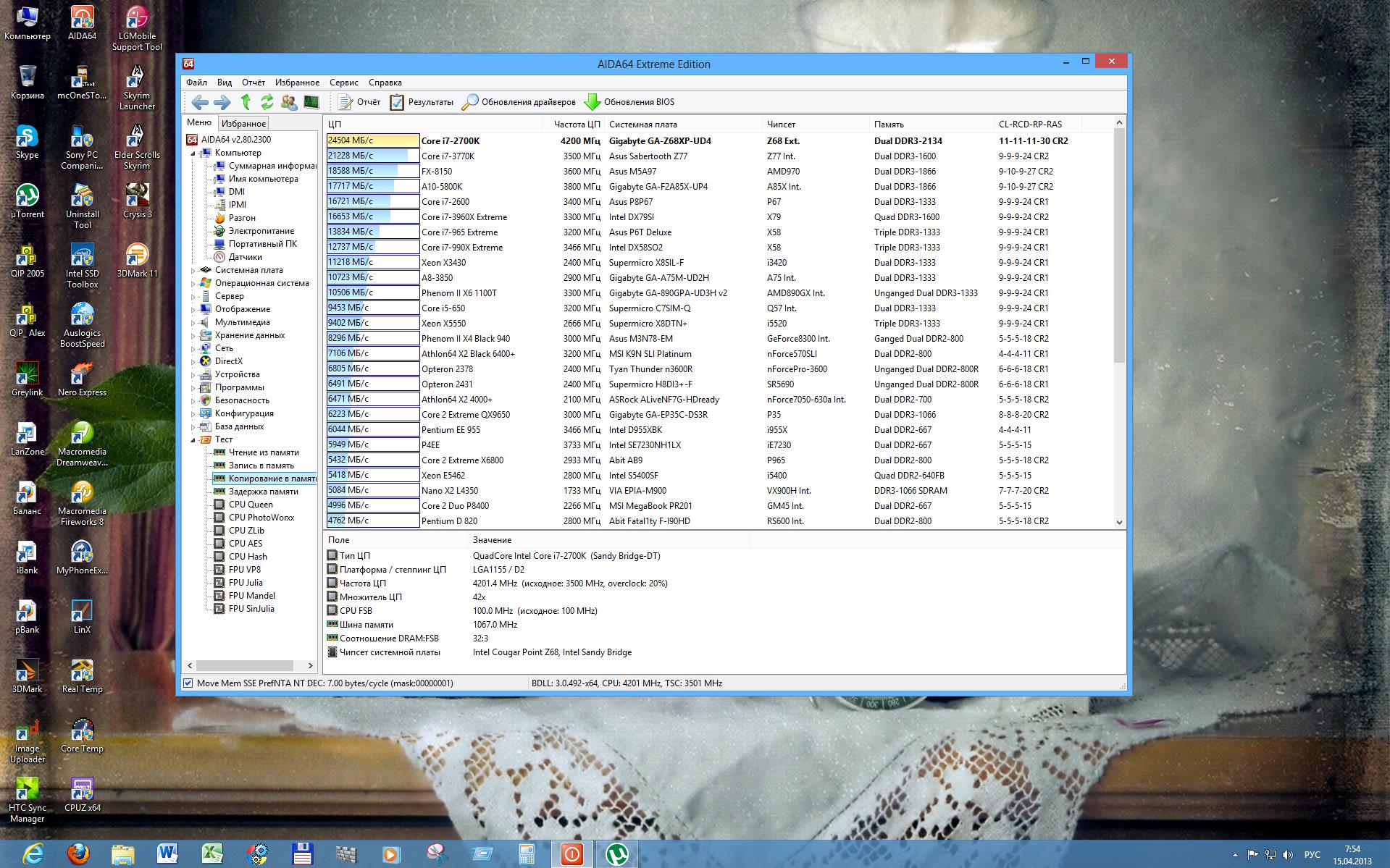This screenshot has height=868, width=1390.
Task: Open CPUZ x64 desktop icon
Action: (x=82, y=794)
